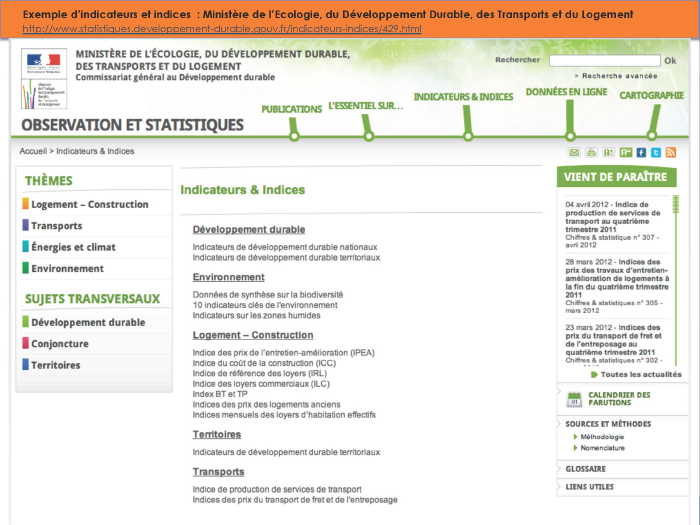Click the print page icon

click(x=591, y=153)
